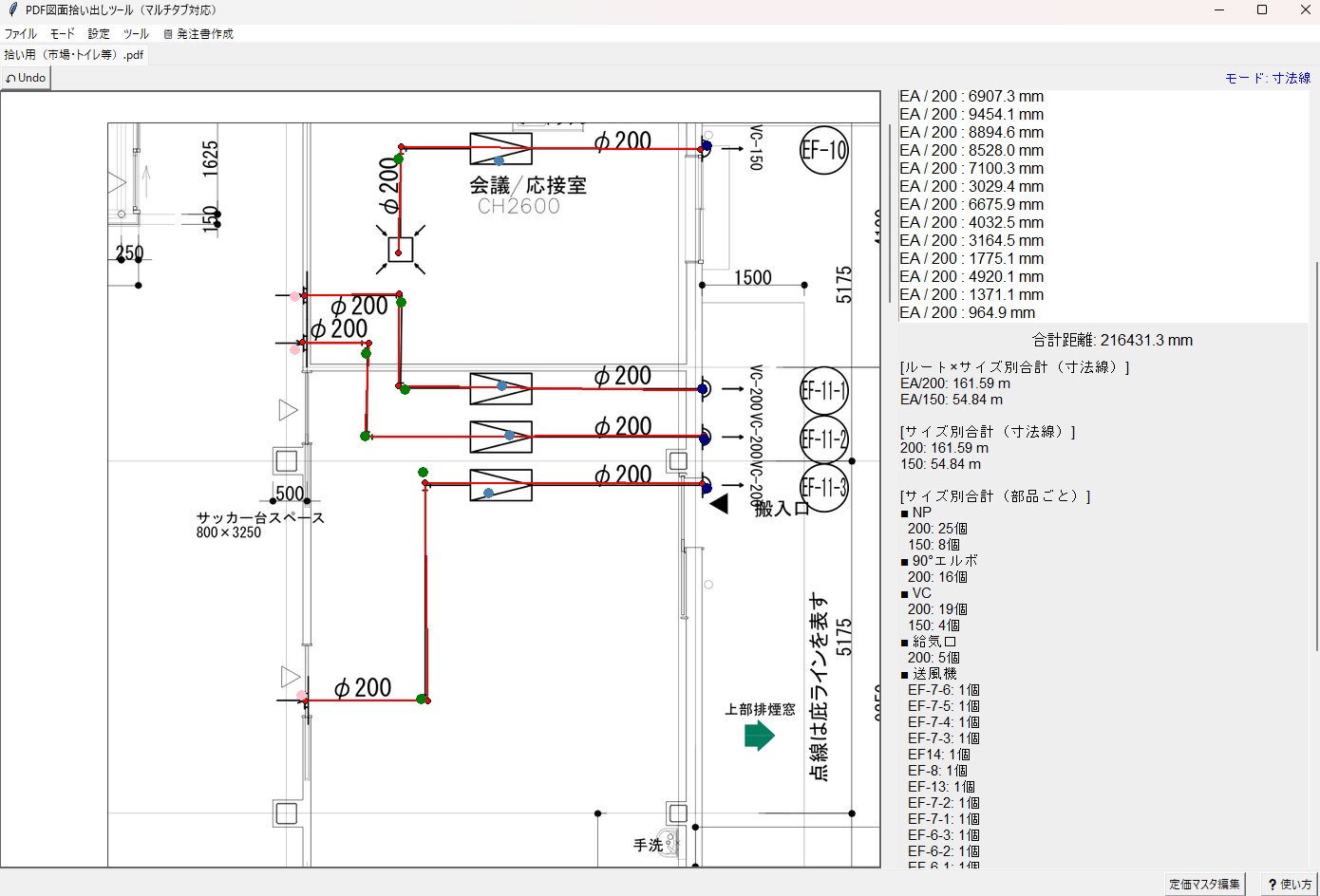The image size is (1320, 896).
Task: Select list entry EA / 200 : 8528.0 mm
Action: [971, 150]
